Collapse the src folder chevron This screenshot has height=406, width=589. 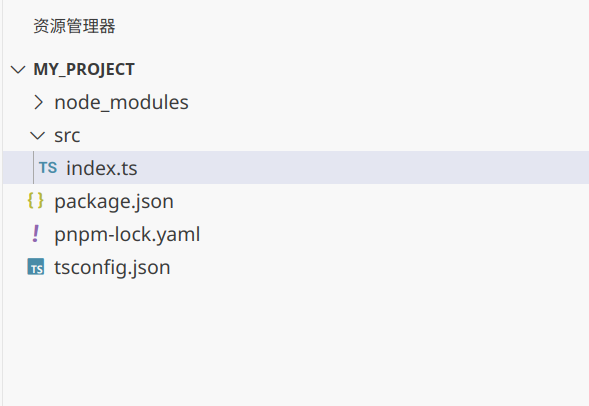click(37, 135)
